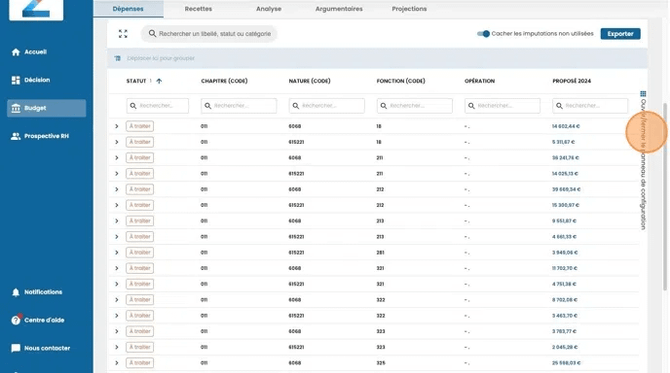Sort by Opération column header
Viewport: 670px width, 373px height.
[479, 81]
